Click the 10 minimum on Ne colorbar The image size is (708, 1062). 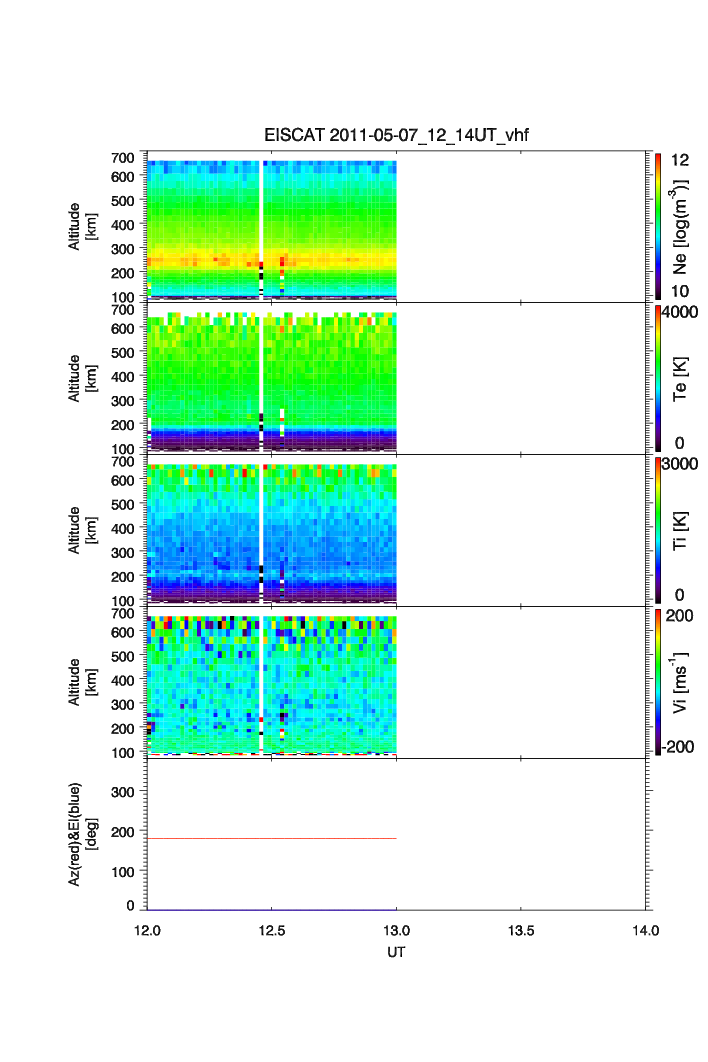tap(680, 291)
